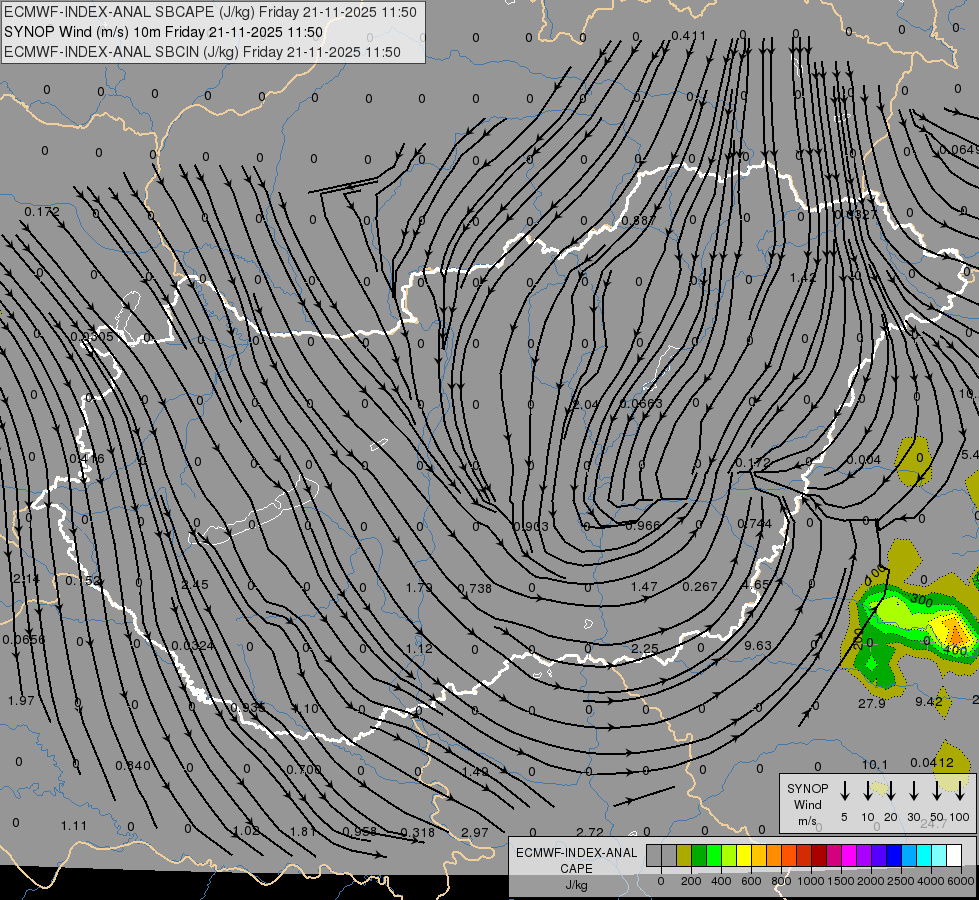Select the dark red CAPE legend swatch
979x900 pixels.
pyautogui.click(x=819, y=856)
